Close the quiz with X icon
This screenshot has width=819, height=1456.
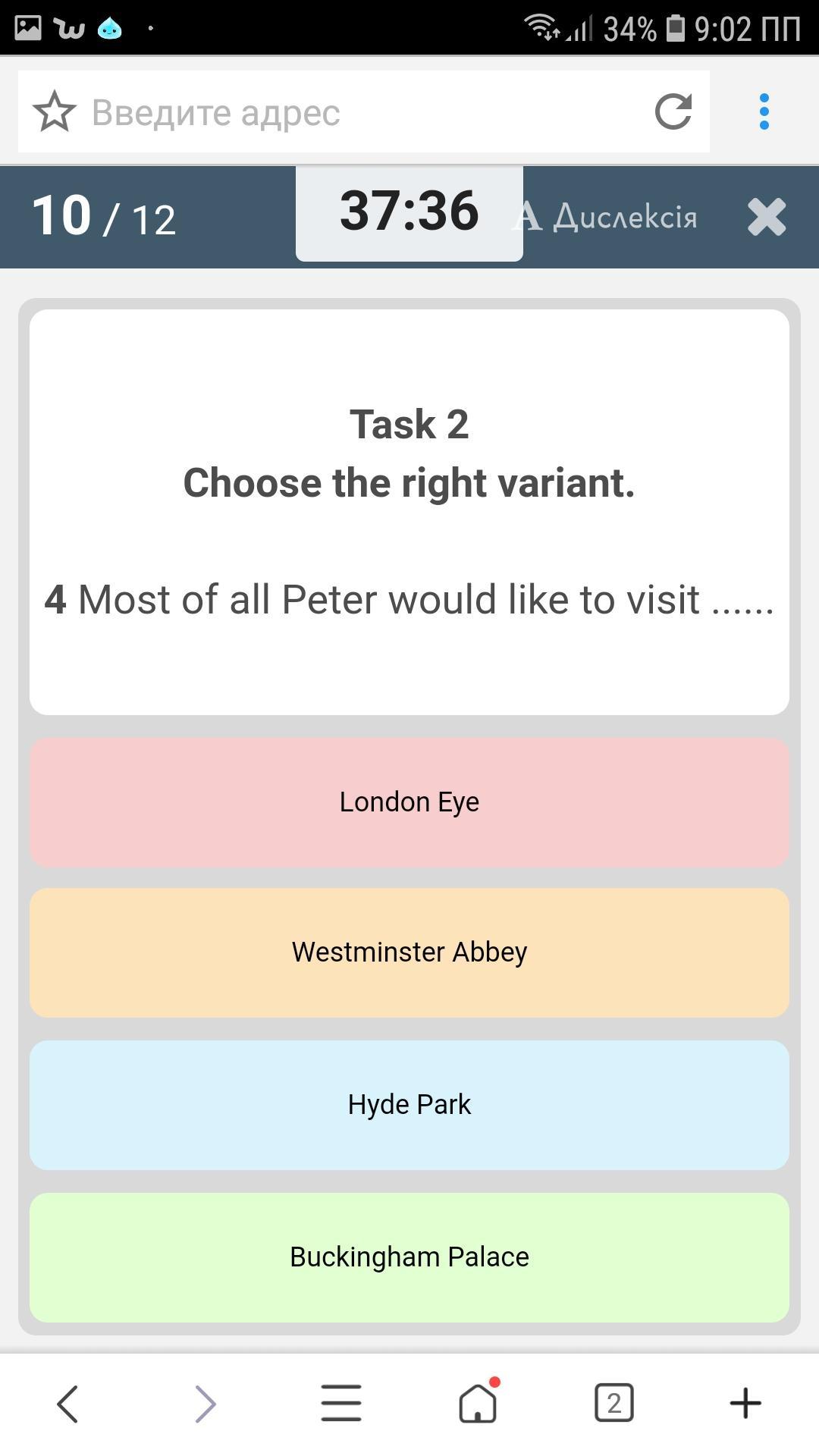766,217
